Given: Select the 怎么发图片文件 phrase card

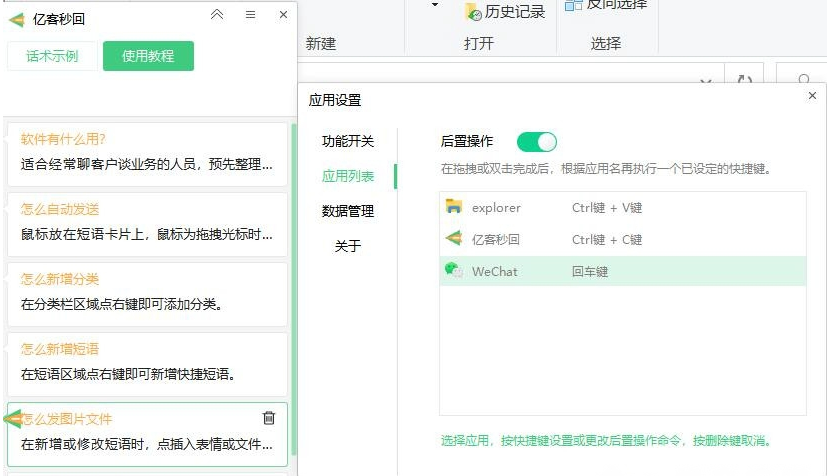Looking at the screenshot, I should (147, 434).
